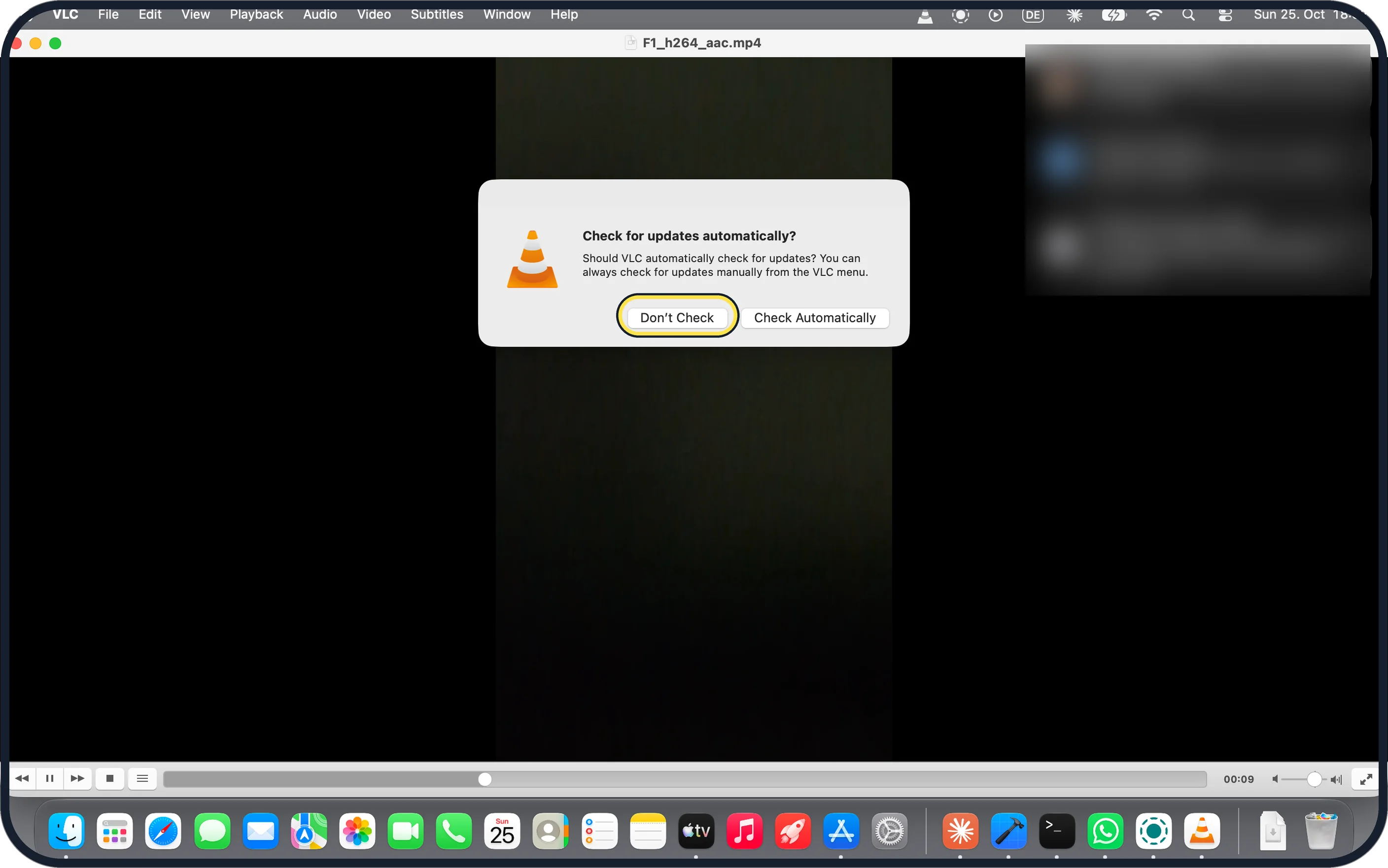
Task: Open the Audio menu
Action: [x=320, y=14]
